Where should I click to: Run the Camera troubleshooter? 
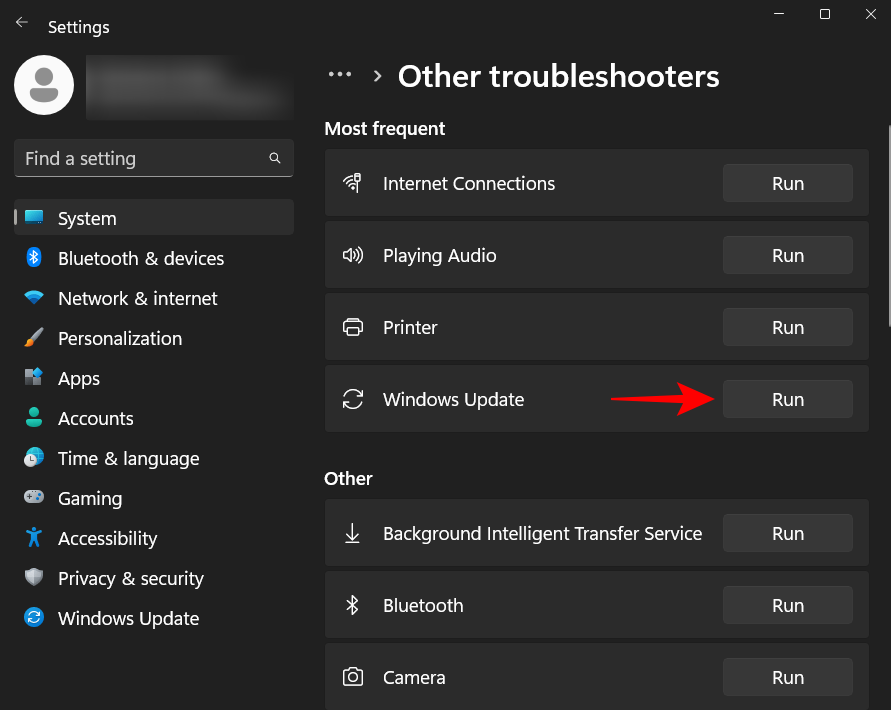[x=787, y=677]
